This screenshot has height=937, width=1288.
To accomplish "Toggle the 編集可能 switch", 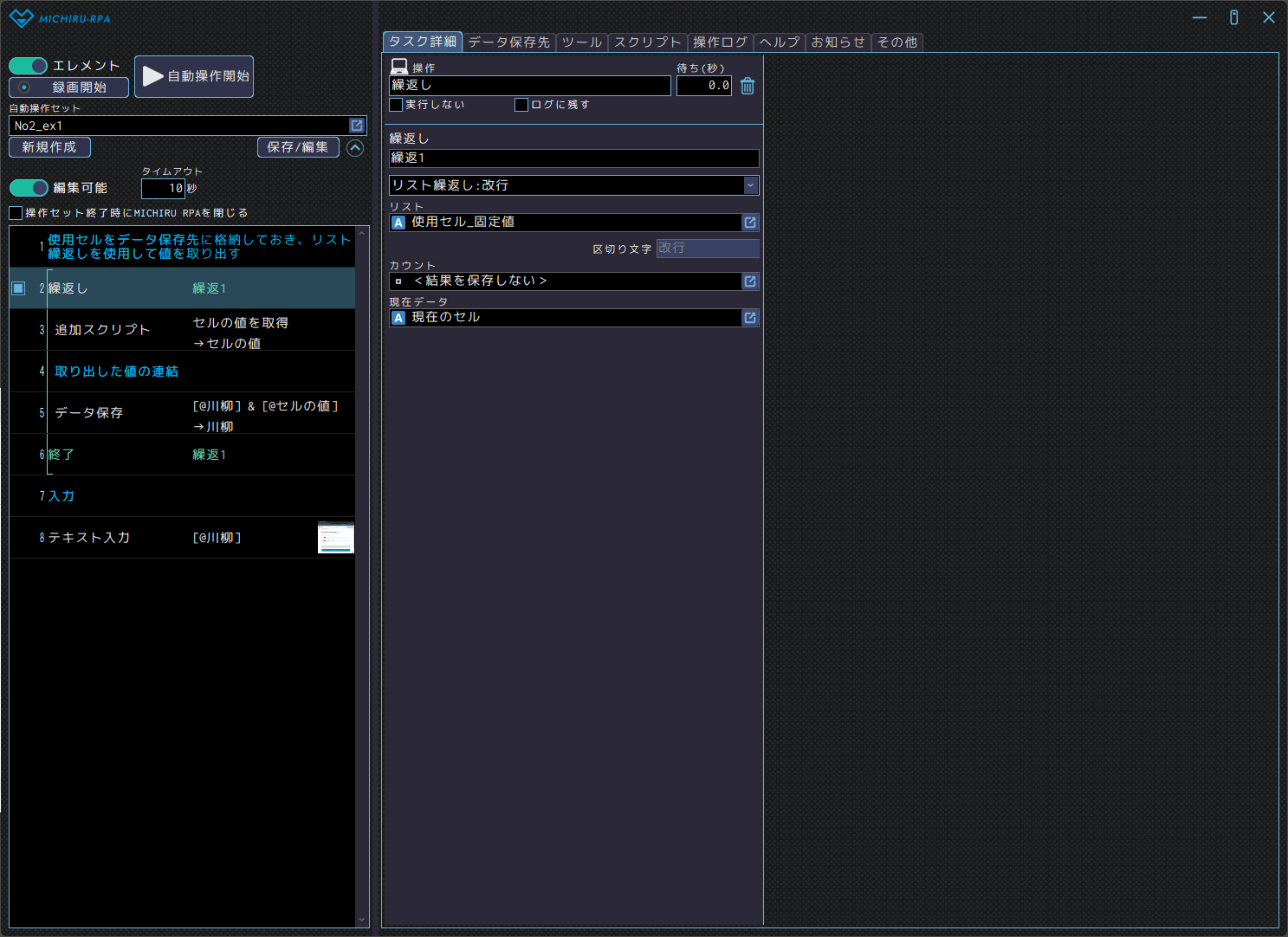I will coord(29,188).
